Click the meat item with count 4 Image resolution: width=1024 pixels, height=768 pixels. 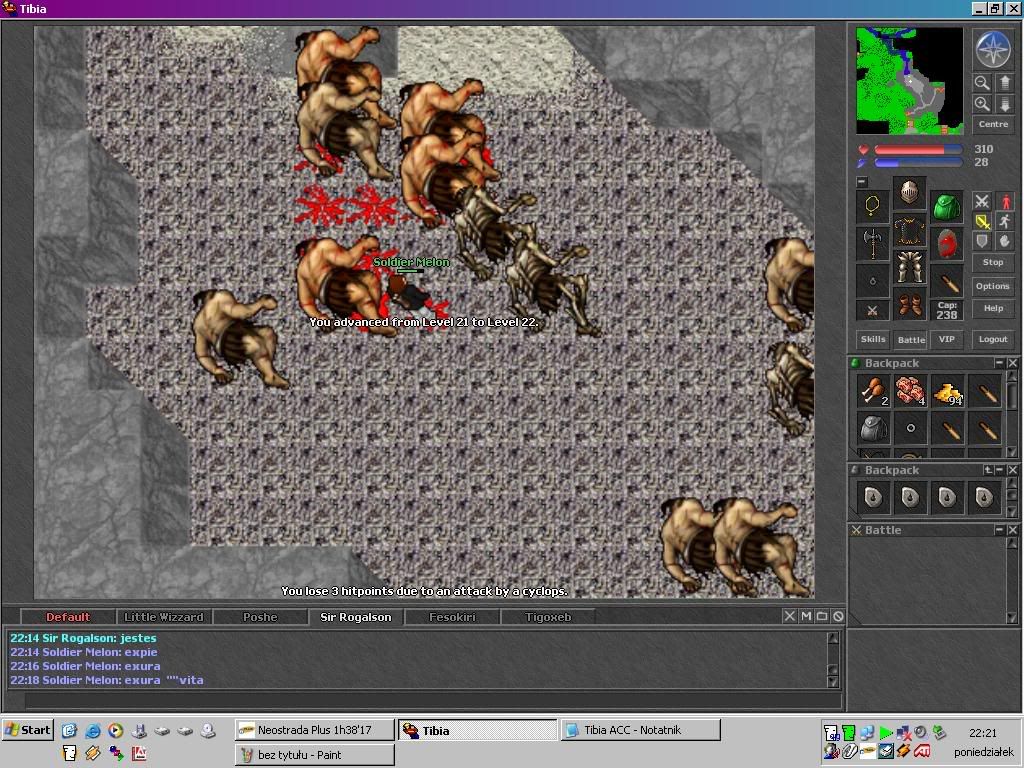pos(910,391)
